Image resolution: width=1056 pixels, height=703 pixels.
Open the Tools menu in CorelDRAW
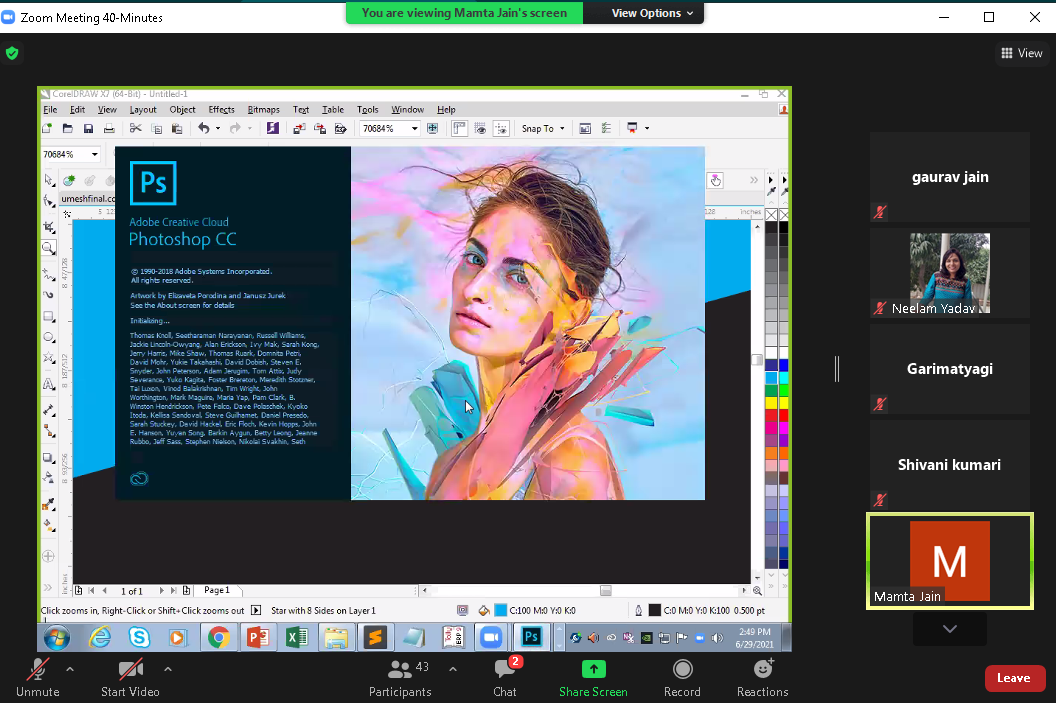tap(368, 110)
